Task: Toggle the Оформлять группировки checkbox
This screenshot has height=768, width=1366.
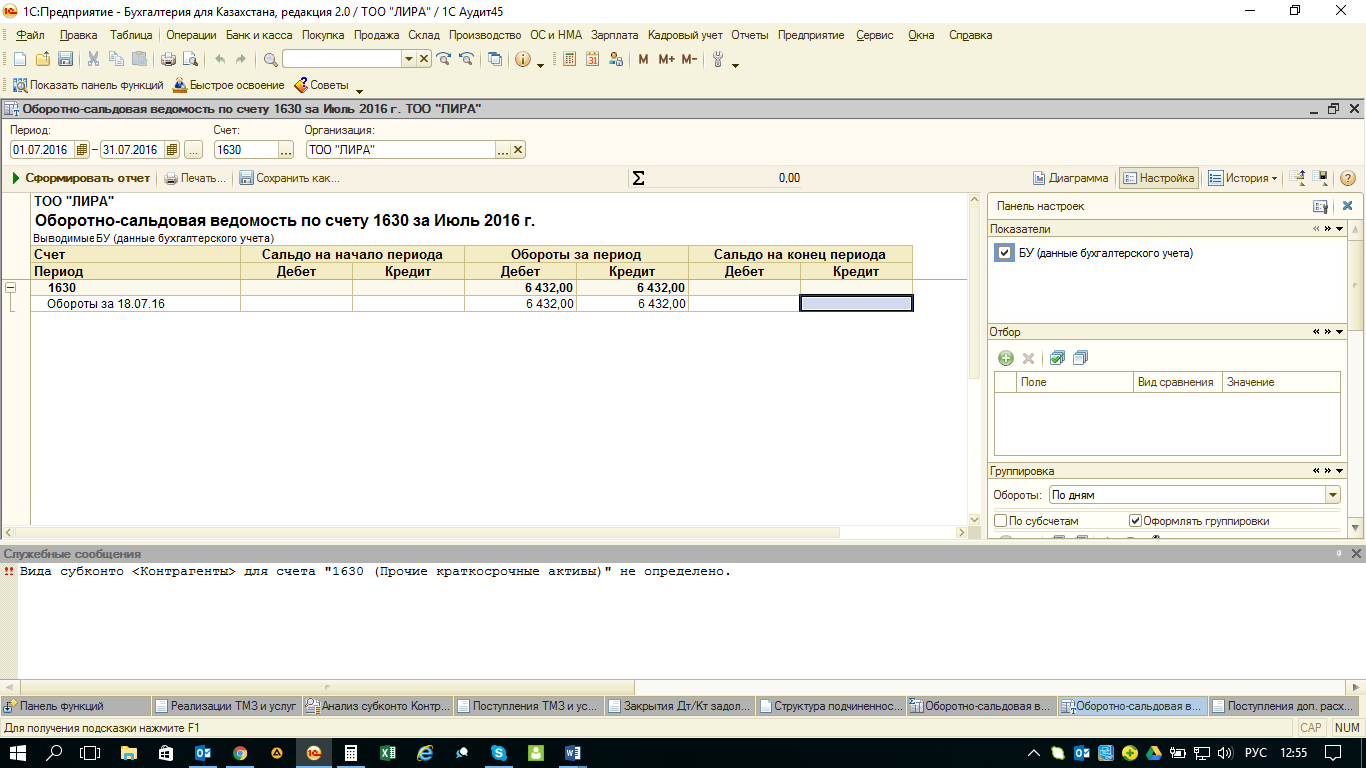Action: [1135, 521]
